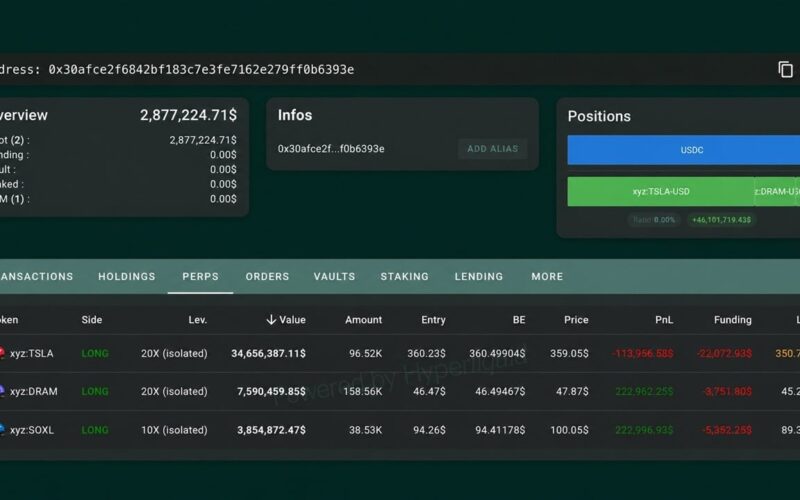800x500 pixels.
Task: Sort by the Entry column header
Action: click(433, 320)
